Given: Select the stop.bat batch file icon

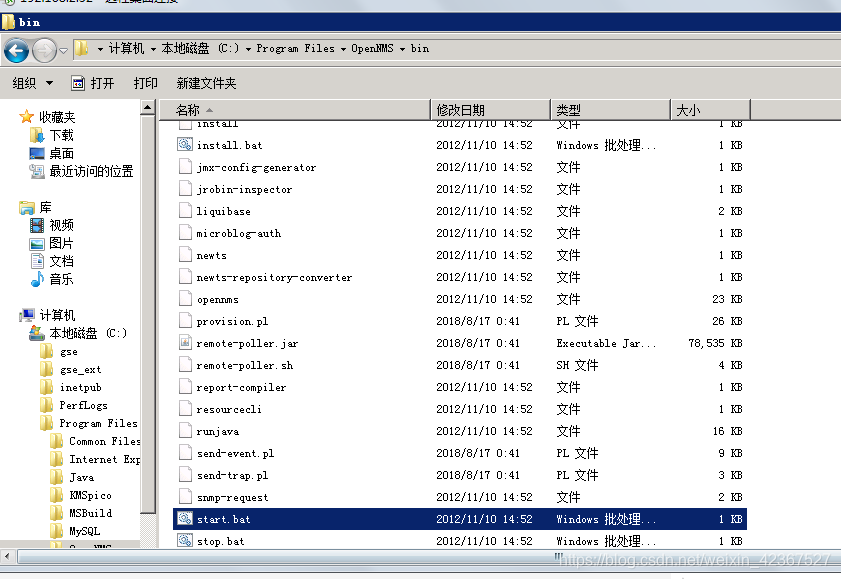Looking at the screenshot, I should (185, 540).
